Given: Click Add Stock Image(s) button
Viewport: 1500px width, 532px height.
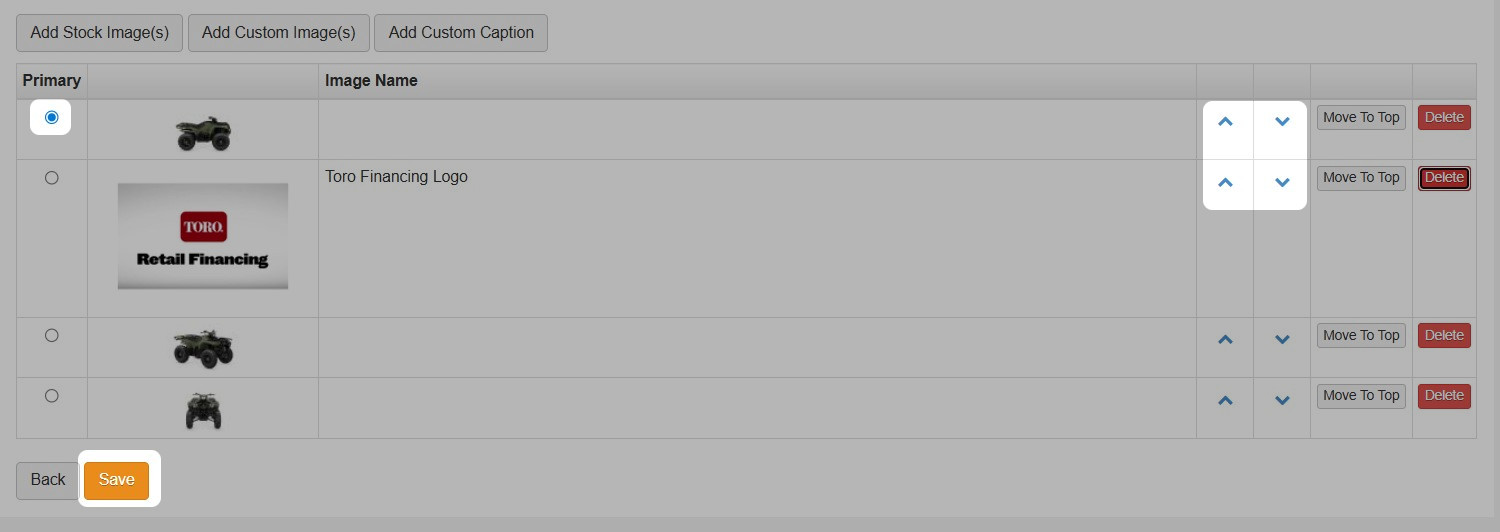Looking at the screenshot, I should coord(100,33).
